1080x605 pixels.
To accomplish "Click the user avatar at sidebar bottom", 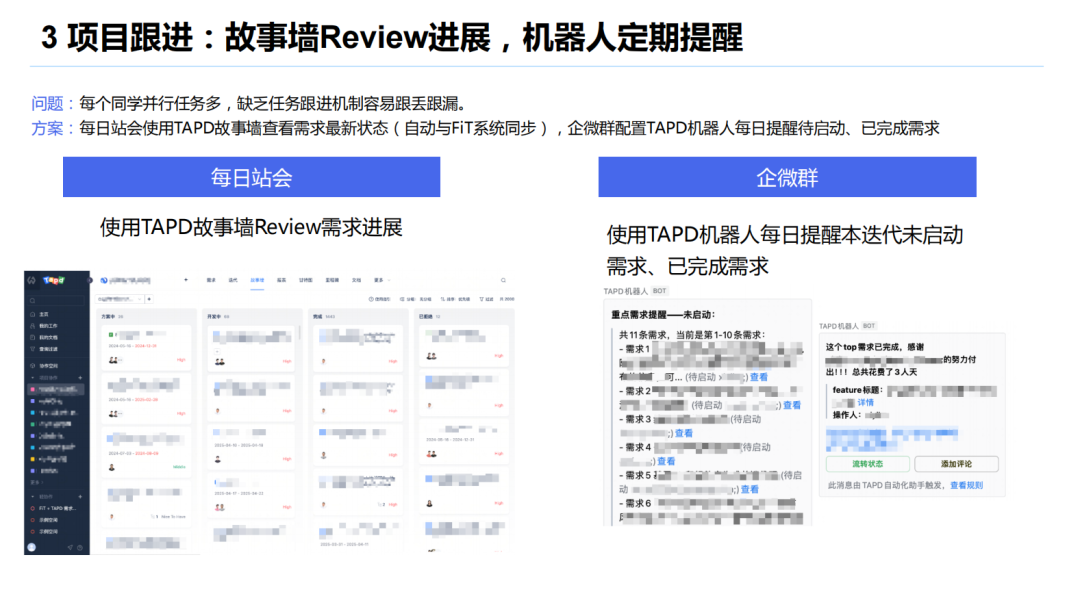I will point(32,547).
